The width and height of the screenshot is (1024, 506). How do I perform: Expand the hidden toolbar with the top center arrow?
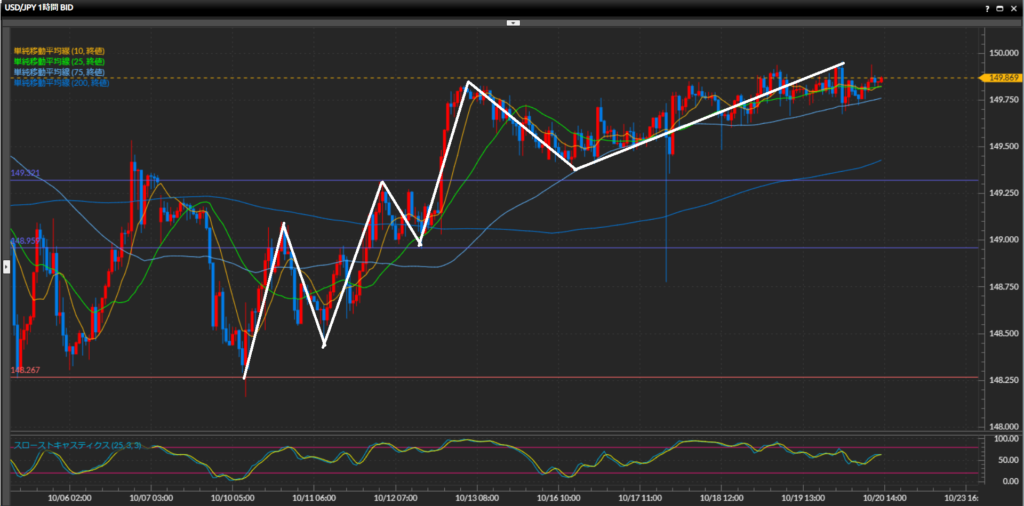click(x=512, y=20)
